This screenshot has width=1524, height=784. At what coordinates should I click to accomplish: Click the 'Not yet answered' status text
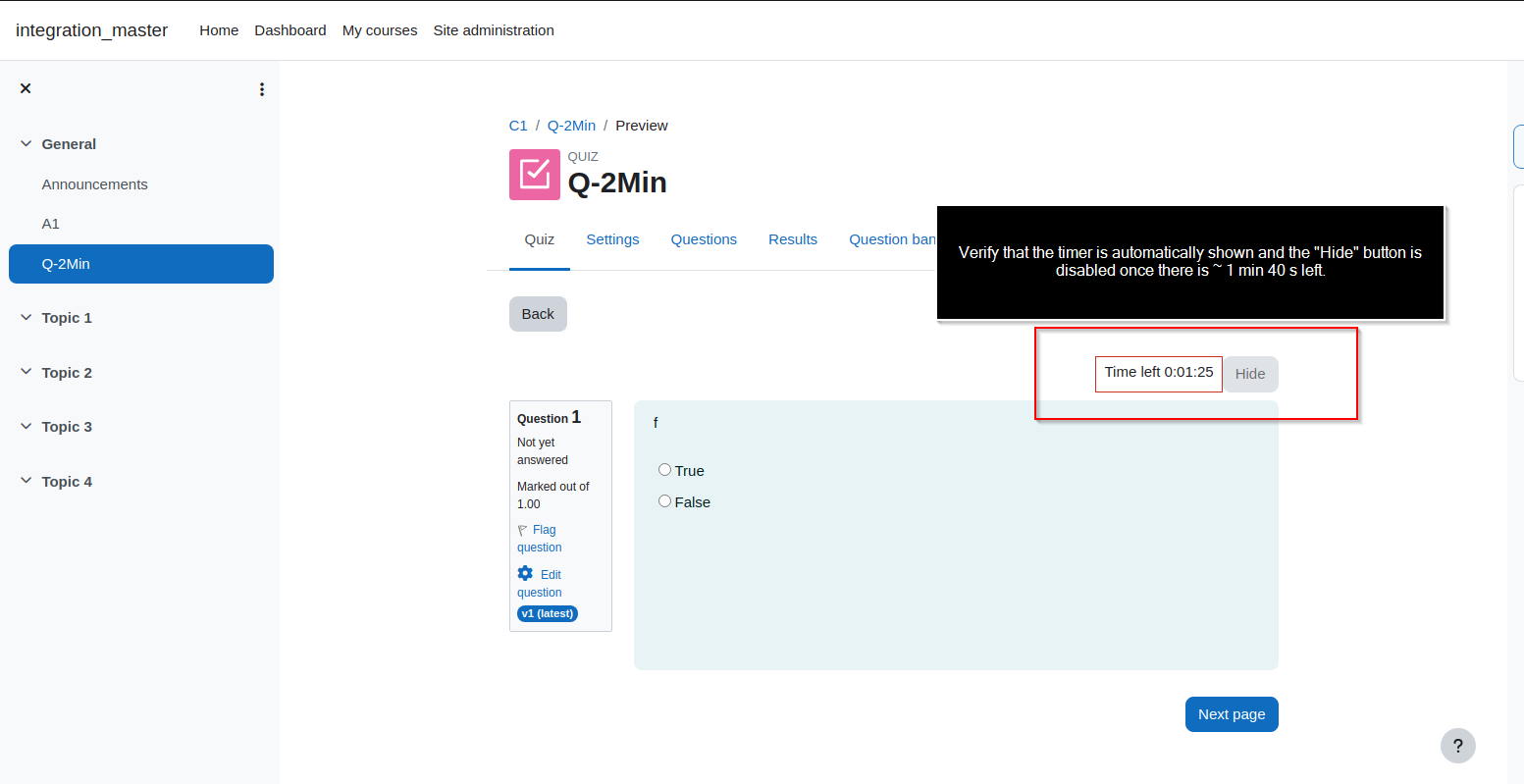pyautogui.click(x=543, y=451)
